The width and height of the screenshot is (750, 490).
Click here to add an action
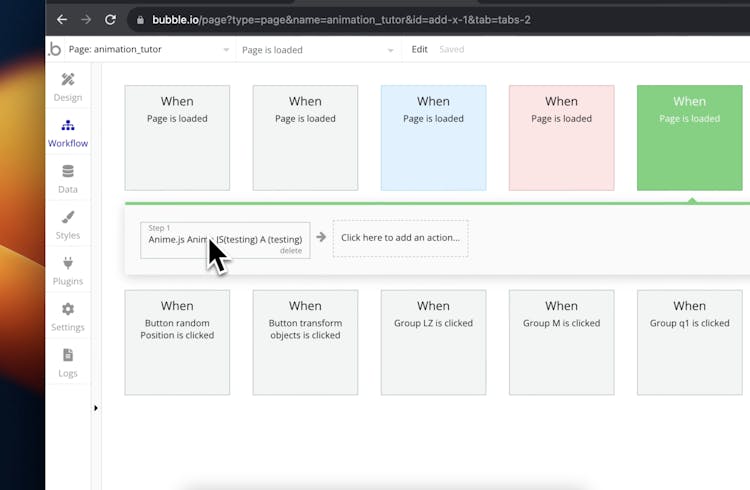[400, 238]
